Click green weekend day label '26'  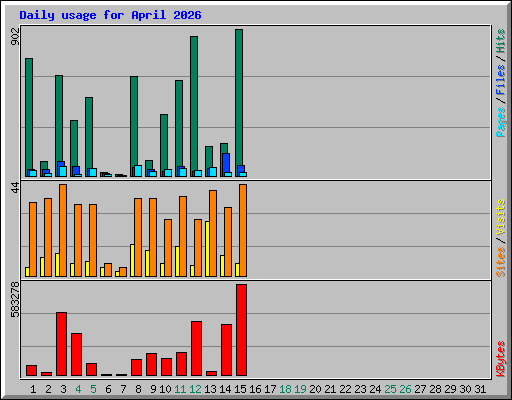(405, 389)
